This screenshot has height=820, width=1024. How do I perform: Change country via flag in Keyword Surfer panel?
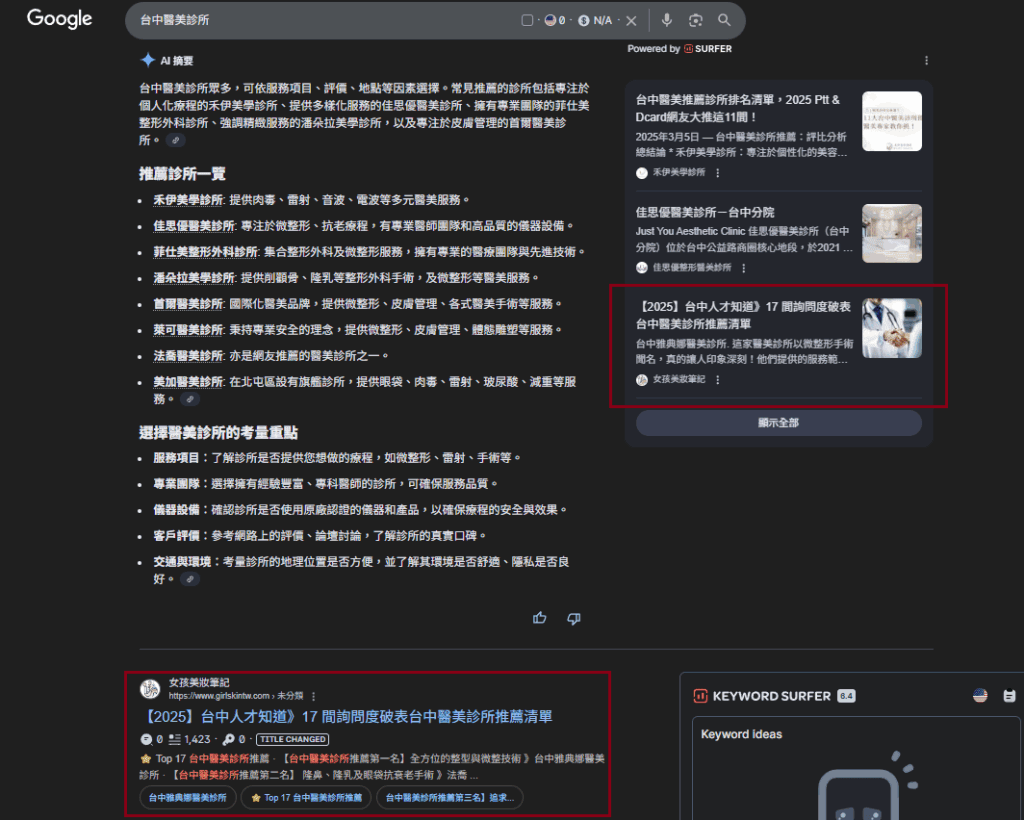pos(980,696)
